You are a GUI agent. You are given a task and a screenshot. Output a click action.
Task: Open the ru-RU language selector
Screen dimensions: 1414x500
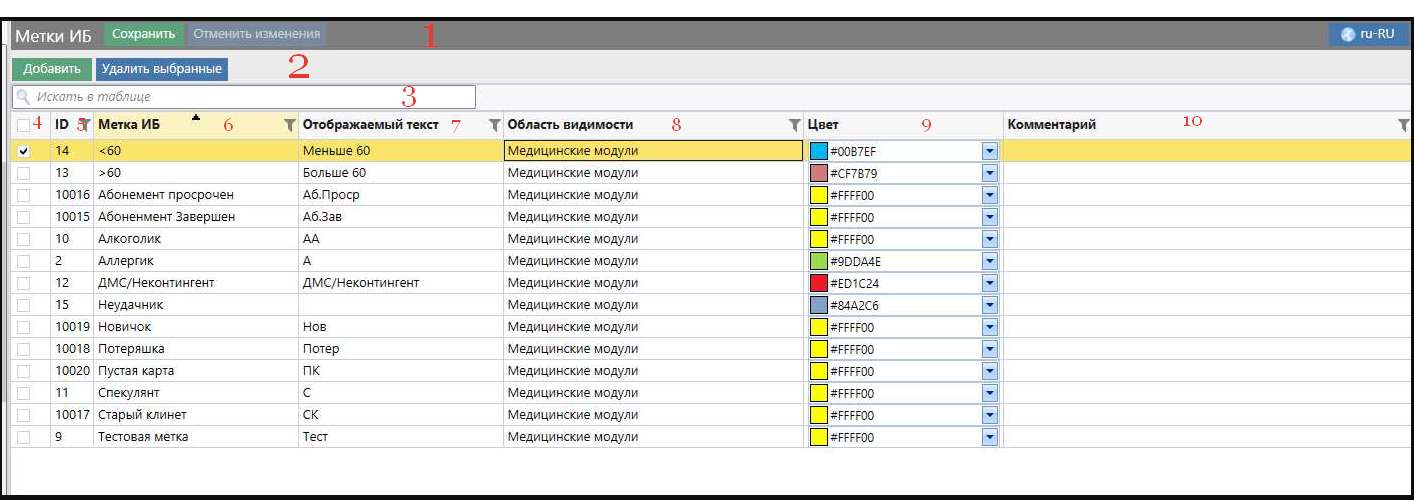click(x=1368, y=34)
